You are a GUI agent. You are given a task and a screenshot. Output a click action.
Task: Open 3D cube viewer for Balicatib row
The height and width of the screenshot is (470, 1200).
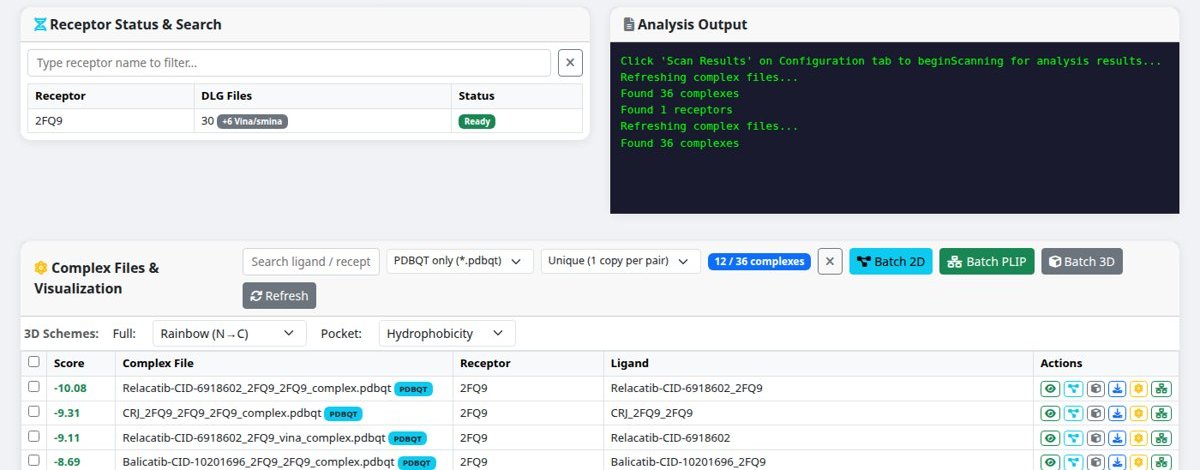click(x=1095, y=462)
